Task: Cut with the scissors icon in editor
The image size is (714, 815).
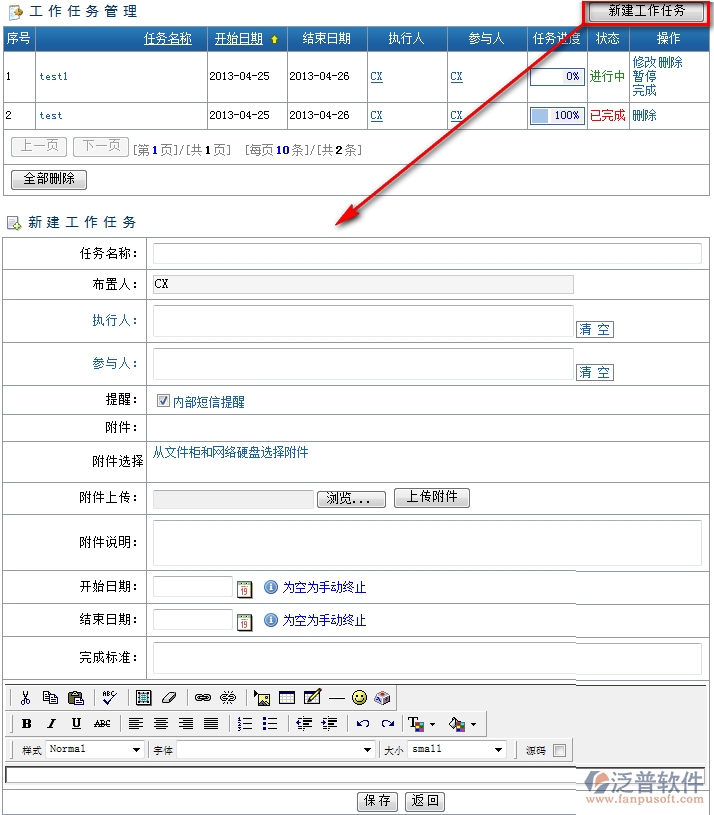Action: pos(25,698)
